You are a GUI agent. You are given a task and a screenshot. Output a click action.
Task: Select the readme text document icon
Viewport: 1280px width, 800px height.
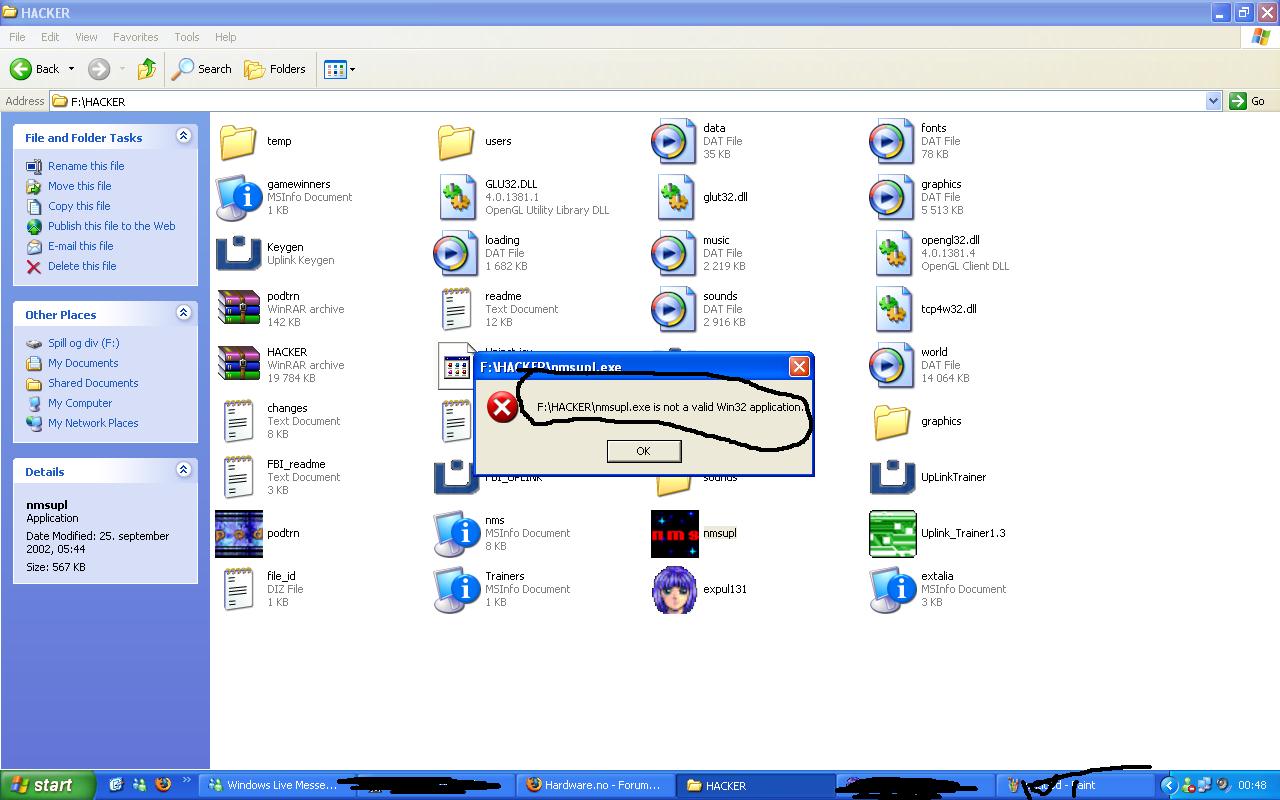(x=456, y=309)
